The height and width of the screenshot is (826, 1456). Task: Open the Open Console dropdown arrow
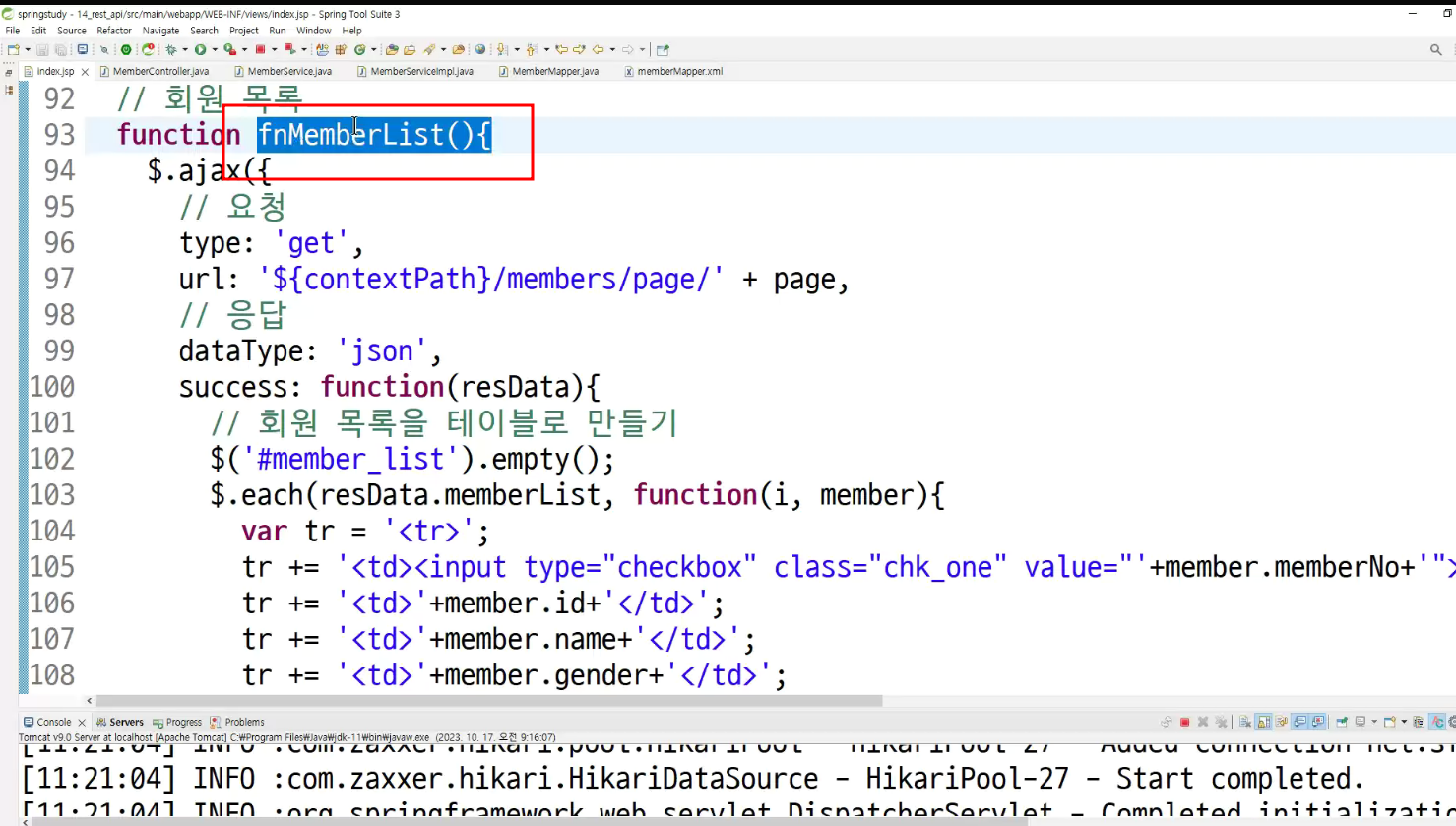pos(1404,722)
